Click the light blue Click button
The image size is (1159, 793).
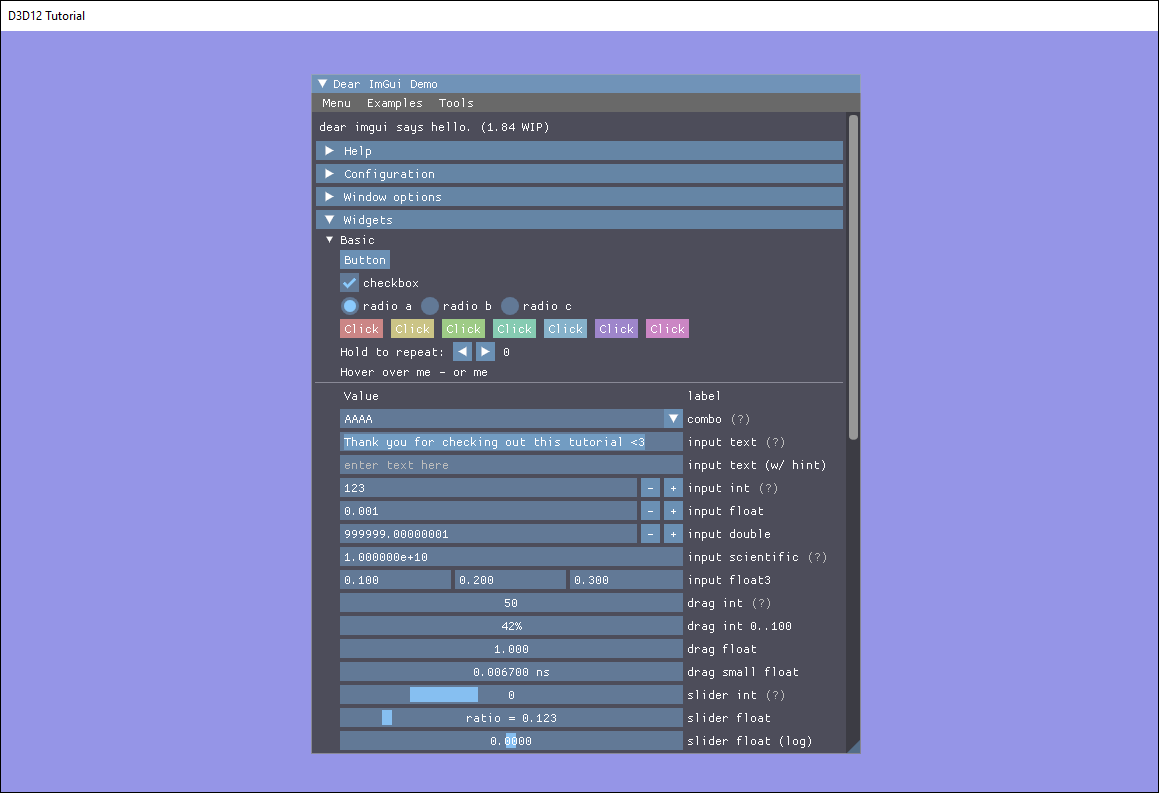tap(565, 329)
